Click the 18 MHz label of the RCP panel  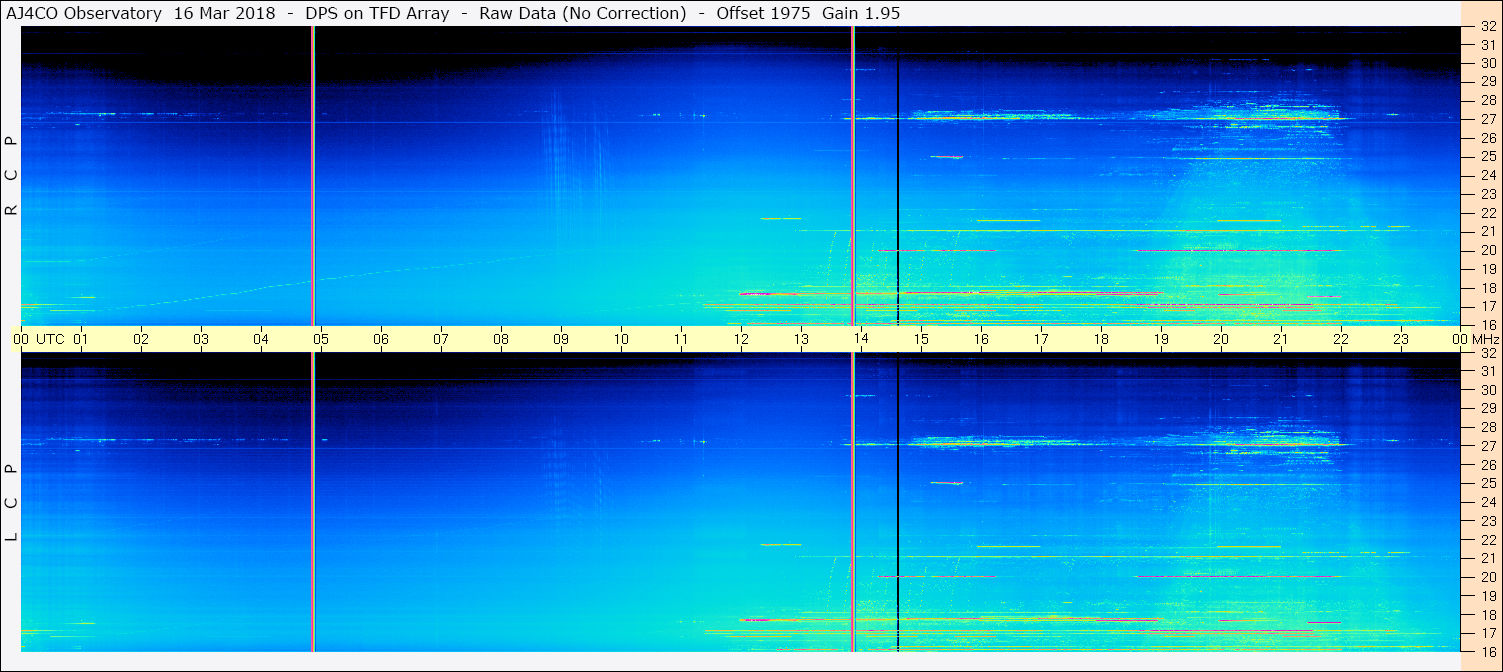[x=1488, y=288]
